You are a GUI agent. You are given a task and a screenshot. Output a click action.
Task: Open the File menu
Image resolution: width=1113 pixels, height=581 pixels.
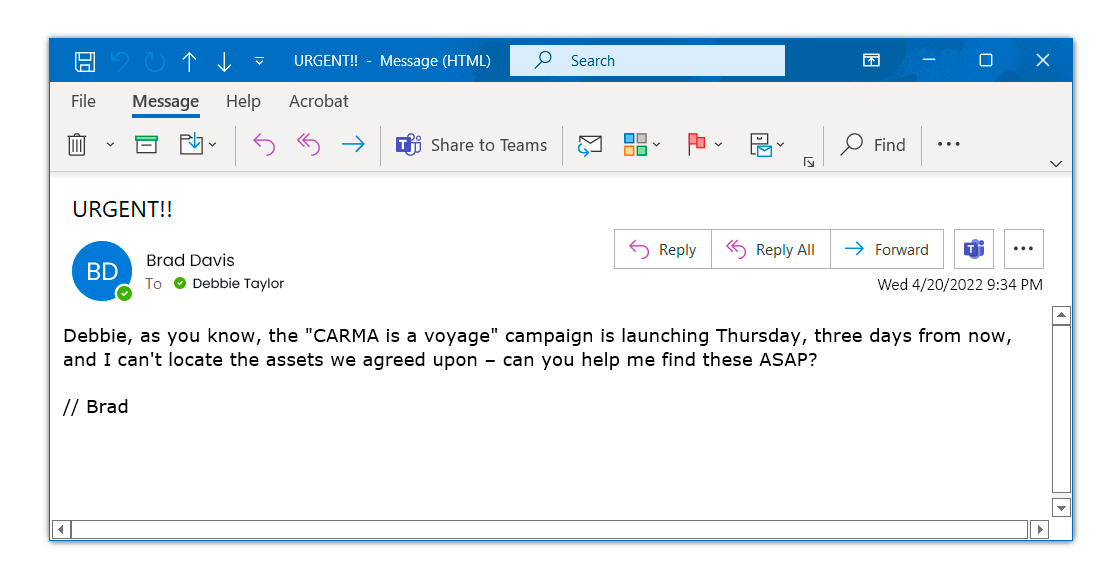83,101
